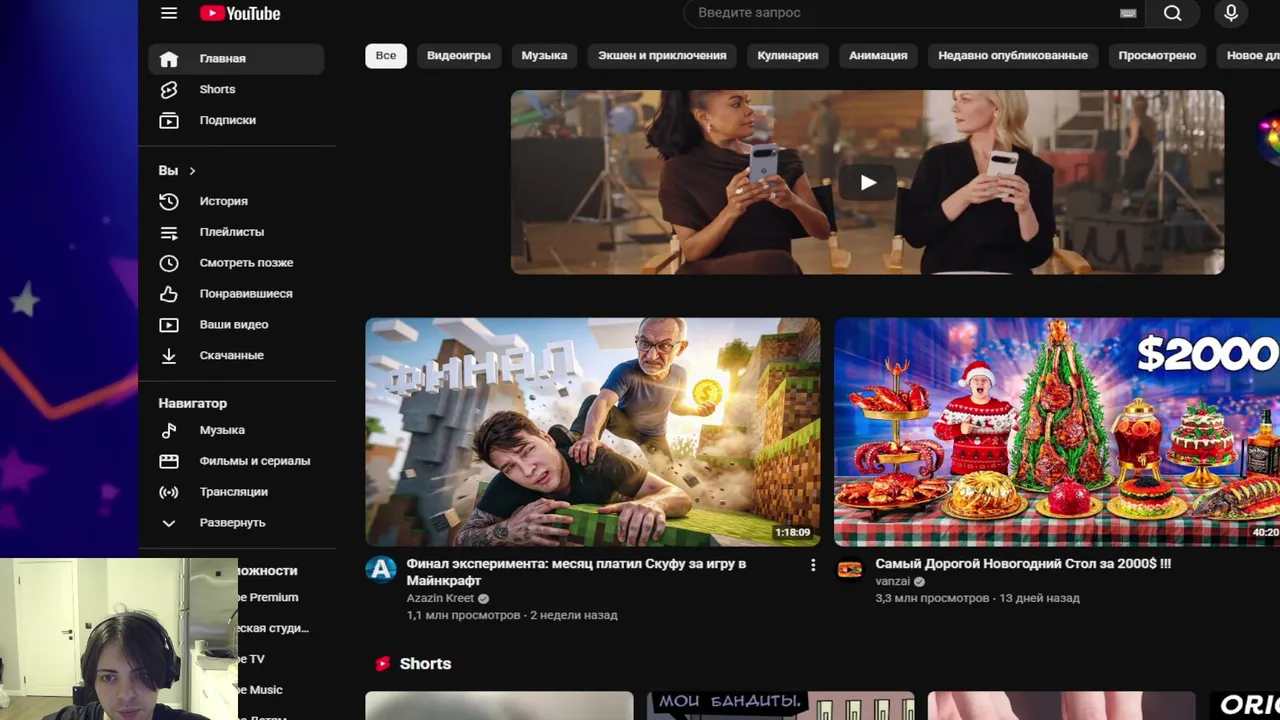1280x720 pixels.
Task: Select the Видеоигры filter chip
Action: click(x=459, y=56)
